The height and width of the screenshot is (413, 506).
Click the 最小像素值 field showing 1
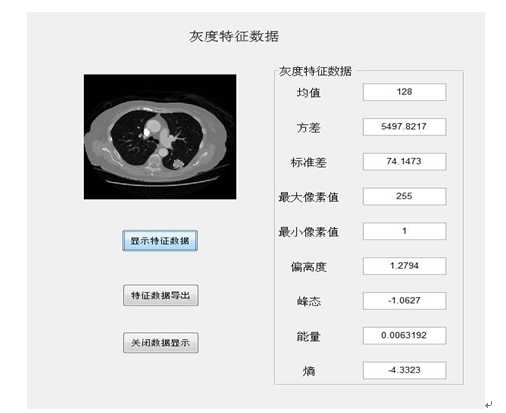click(x=404, y=231)
